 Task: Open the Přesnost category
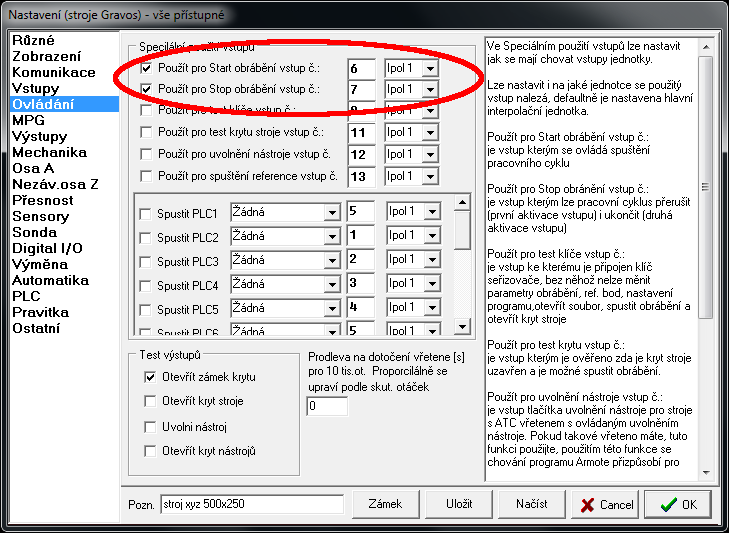(x=42, y=200)
